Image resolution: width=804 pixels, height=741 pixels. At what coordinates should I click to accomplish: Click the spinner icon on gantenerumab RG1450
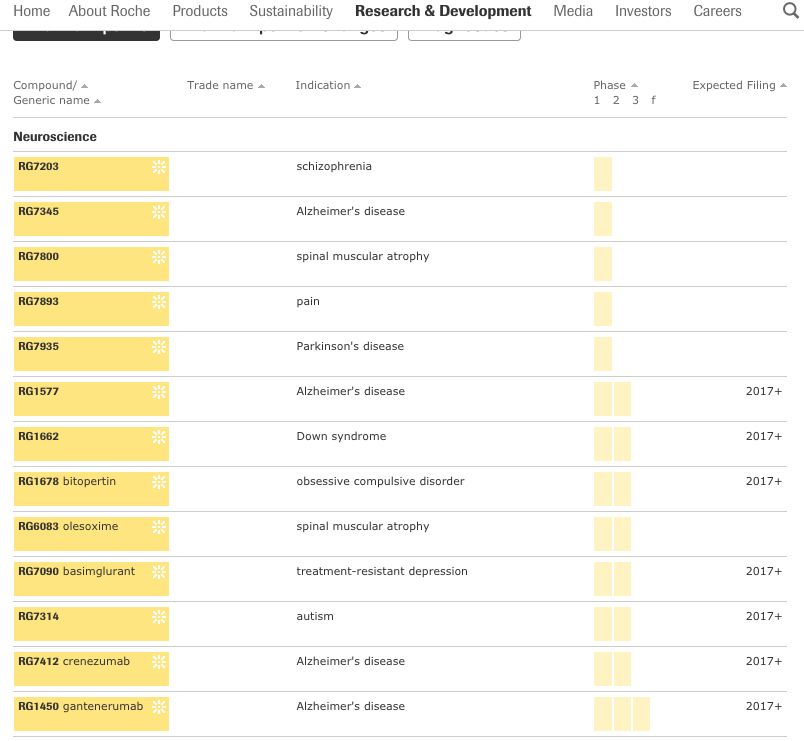point(158,708)
